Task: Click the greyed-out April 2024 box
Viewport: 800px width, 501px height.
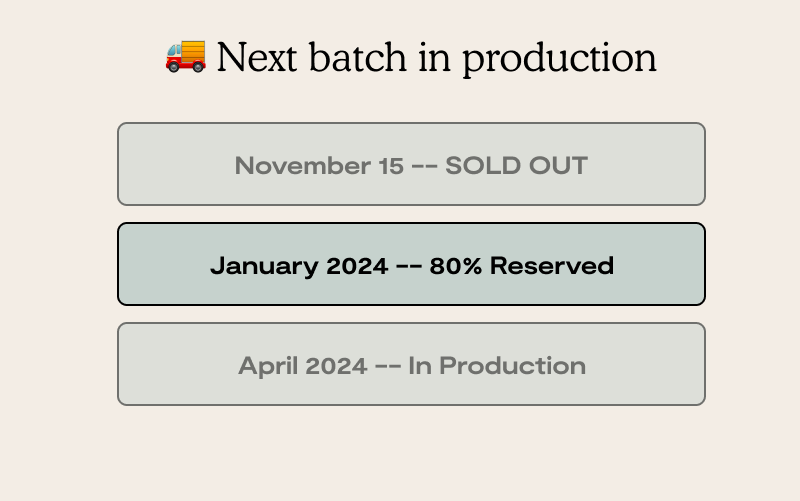Action: (x=411, y=364)
